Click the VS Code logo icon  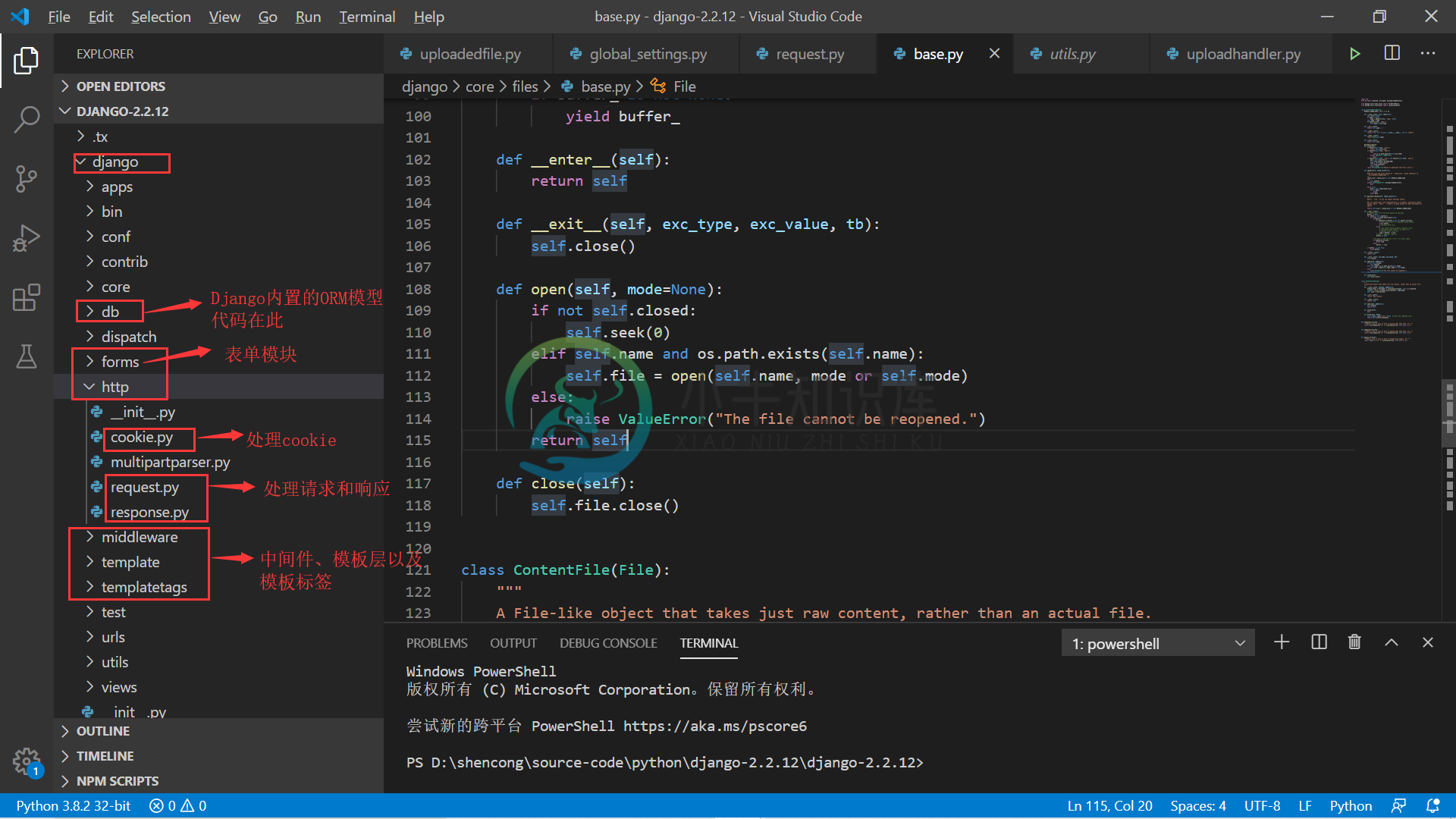20,17
